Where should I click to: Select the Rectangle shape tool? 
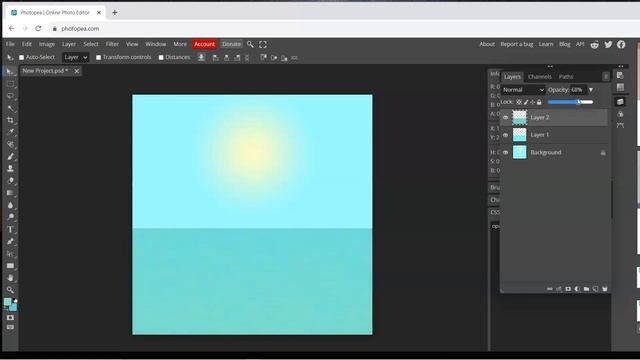click(10, 266)
